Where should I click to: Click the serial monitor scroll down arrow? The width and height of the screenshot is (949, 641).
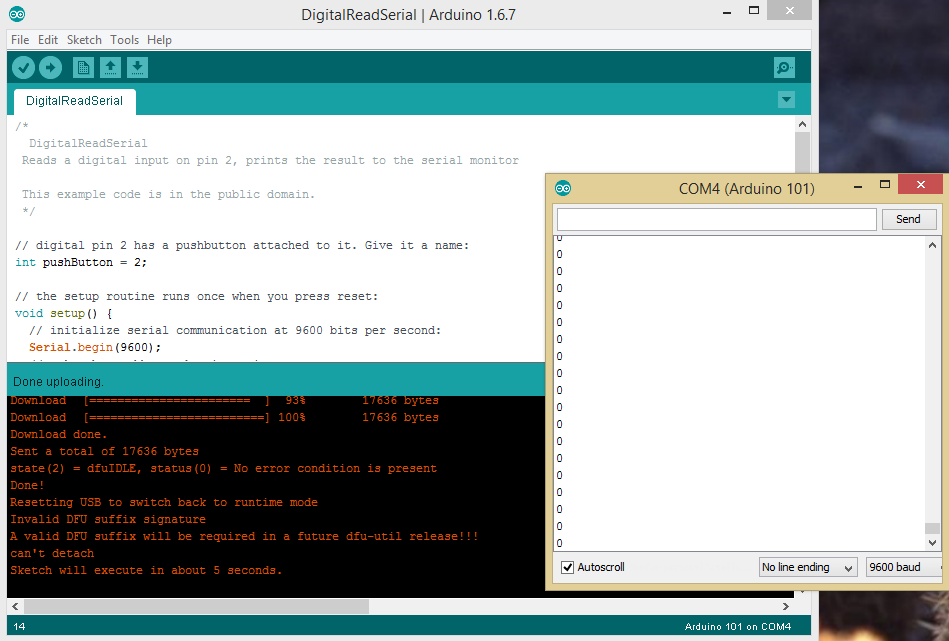coord(932,543)
